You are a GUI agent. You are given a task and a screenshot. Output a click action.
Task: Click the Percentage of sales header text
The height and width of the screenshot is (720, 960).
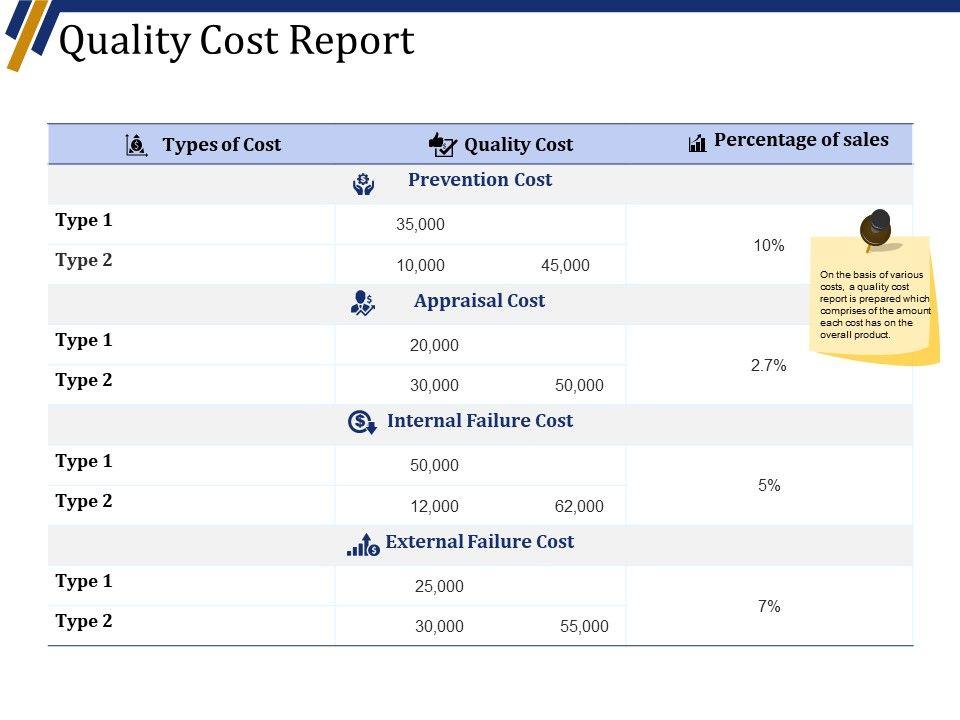click(801, 140)
